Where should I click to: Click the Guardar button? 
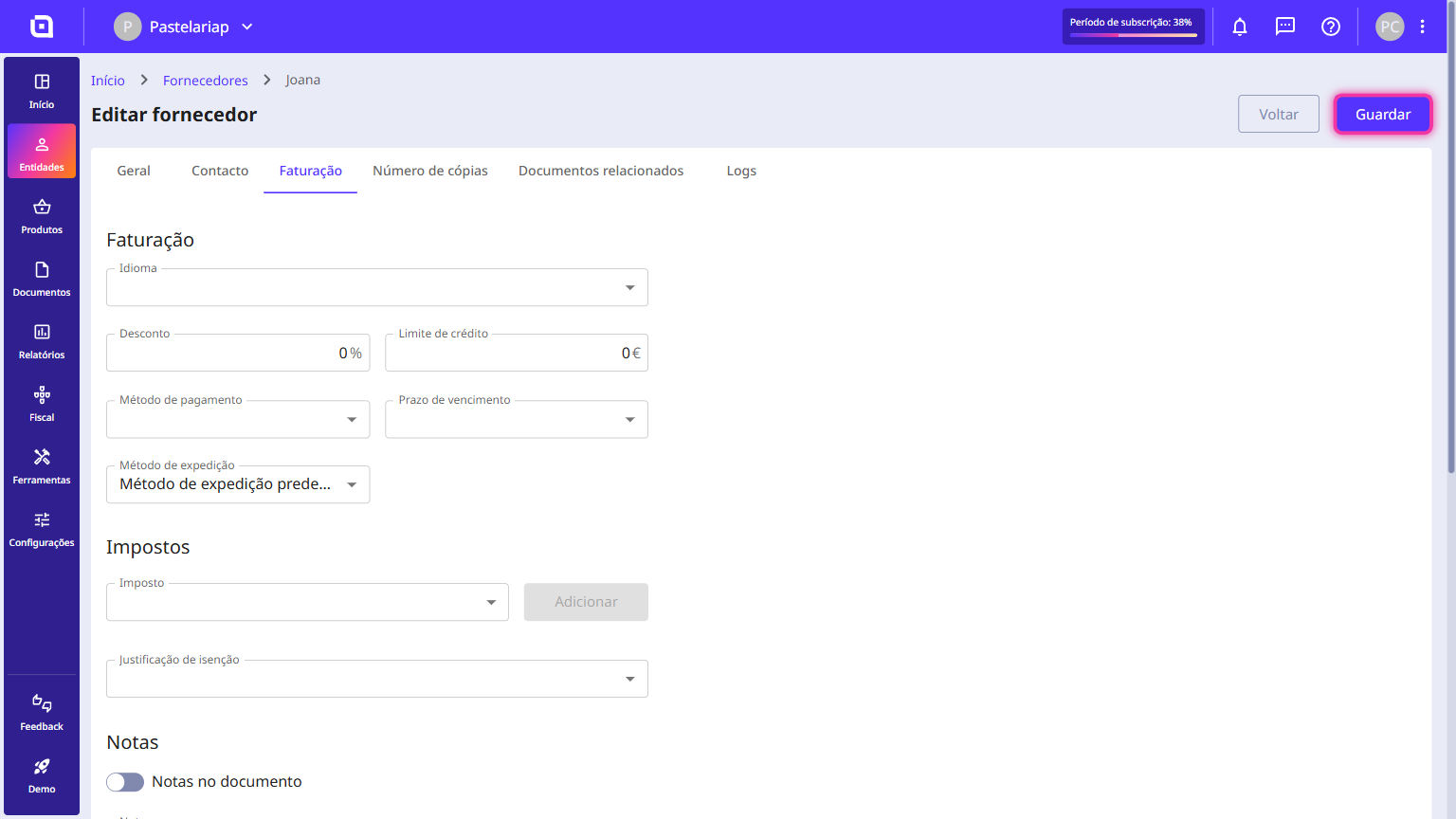1383,114
